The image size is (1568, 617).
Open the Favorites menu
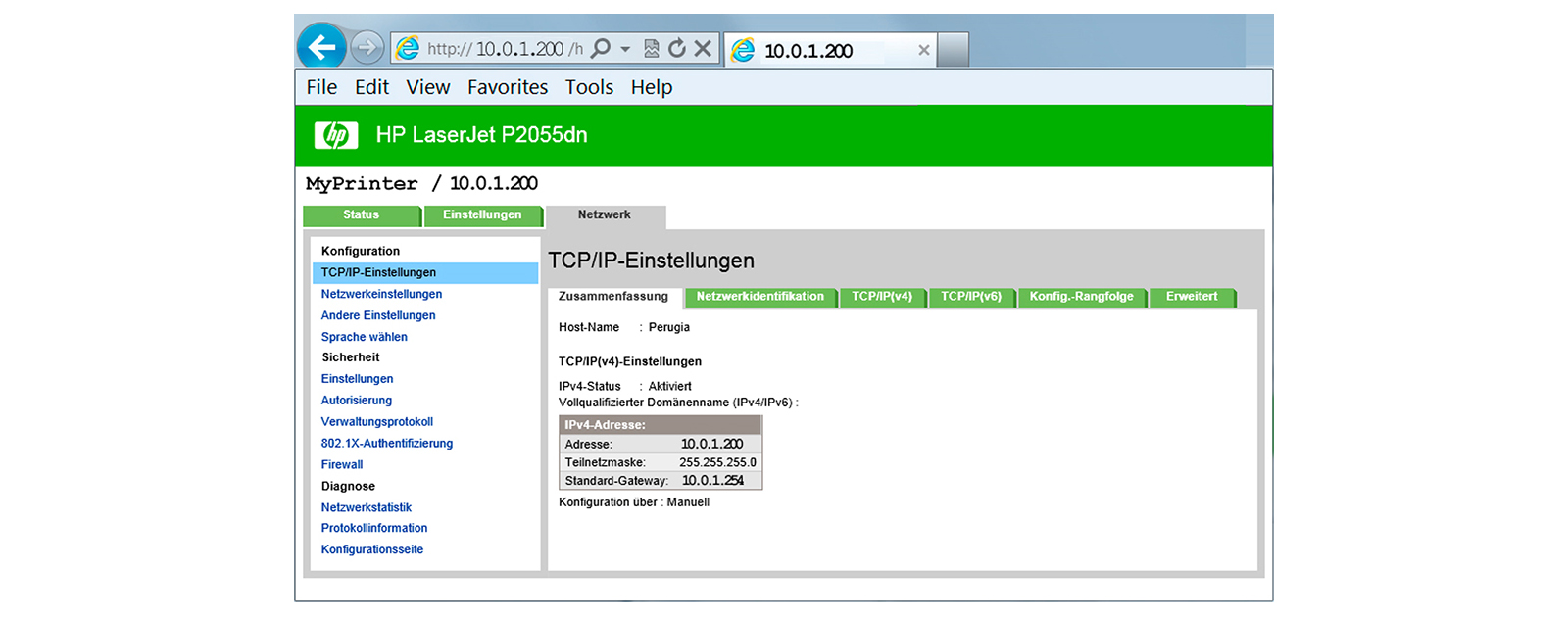(507, 87)
